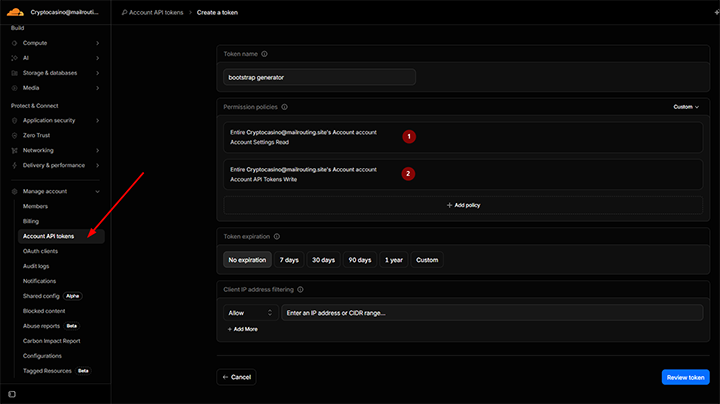Open the Allow filter dropdown
This screenshot has height=404, width=720.
(x=250, y=313)
